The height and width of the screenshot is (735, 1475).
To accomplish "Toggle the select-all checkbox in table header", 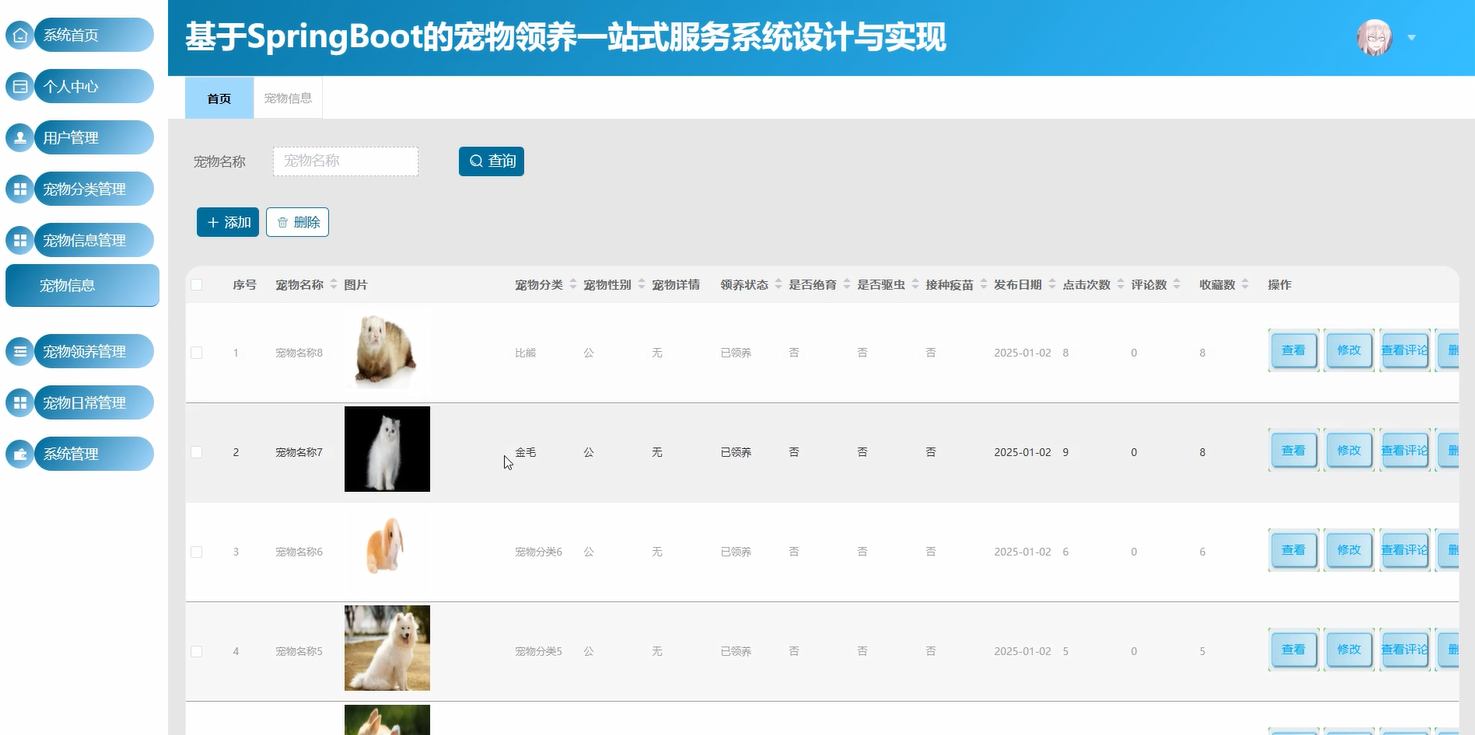I will [196, 285].
